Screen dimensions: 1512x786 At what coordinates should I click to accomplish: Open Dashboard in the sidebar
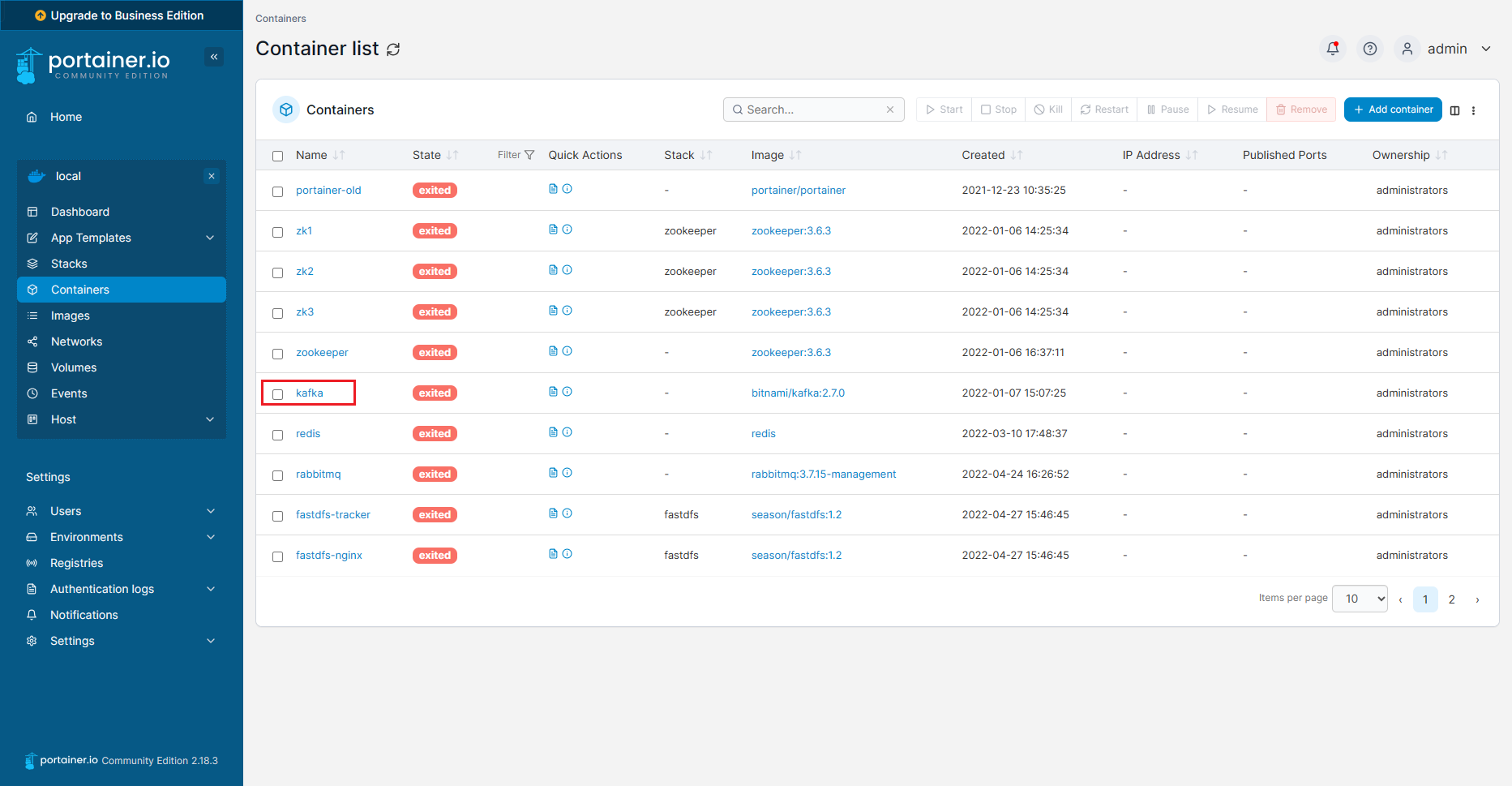pos(79,212)
